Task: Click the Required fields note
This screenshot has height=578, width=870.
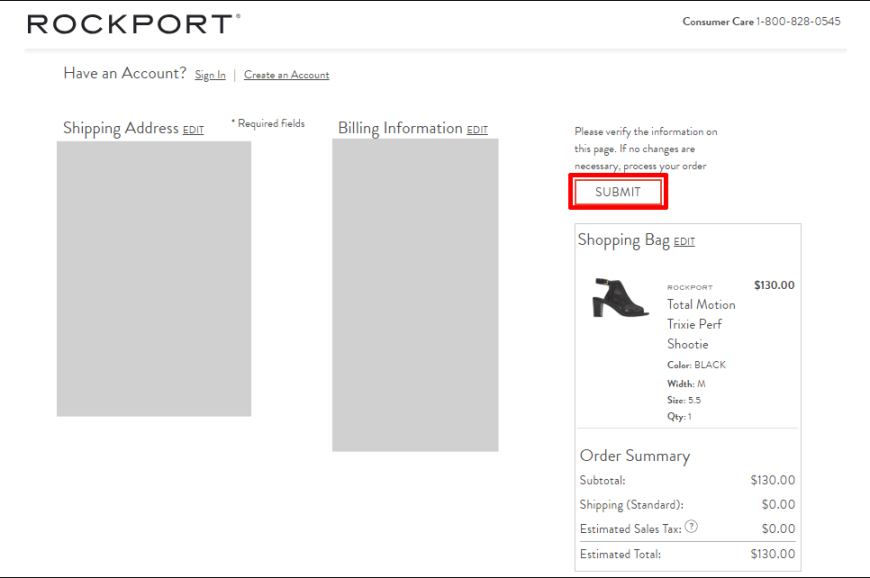Action: (268, 123)
